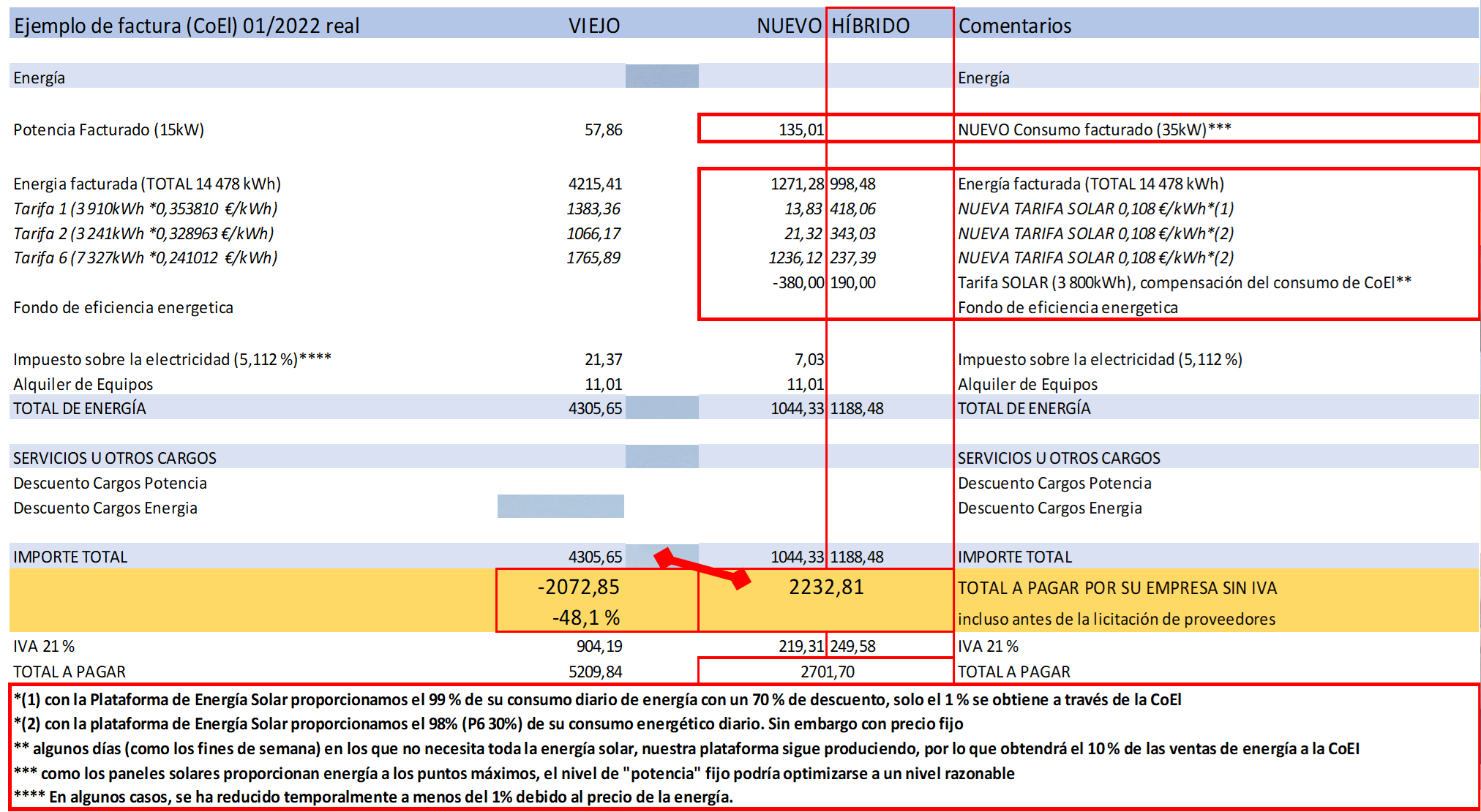Click the 4215,41 Energia facturada value
Viewport: 1481px width, 812px height.
[595, 184]
